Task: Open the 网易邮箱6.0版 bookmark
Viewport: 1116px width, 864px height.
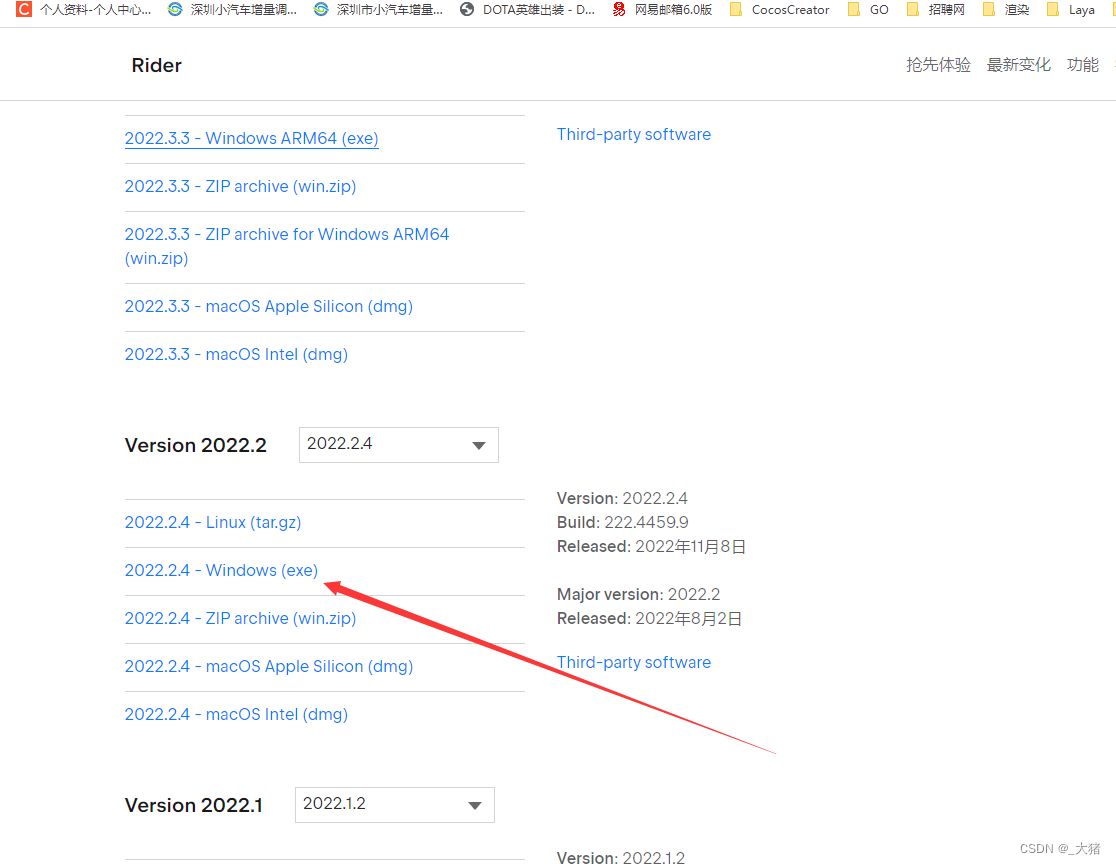Action: pos(662,9)
